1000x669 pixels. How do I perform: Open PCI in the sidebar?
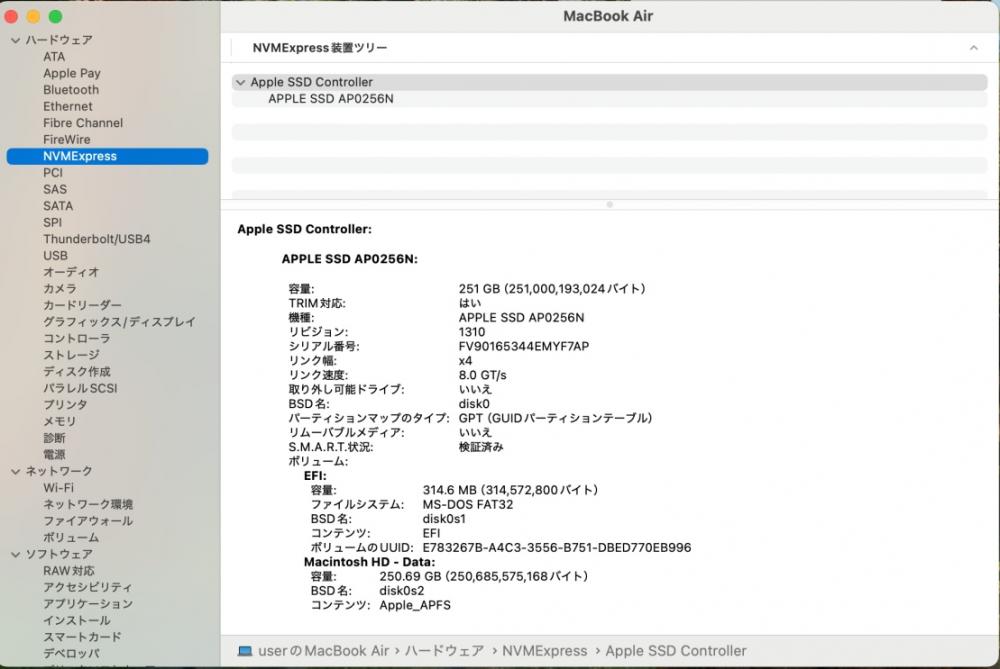53,173
